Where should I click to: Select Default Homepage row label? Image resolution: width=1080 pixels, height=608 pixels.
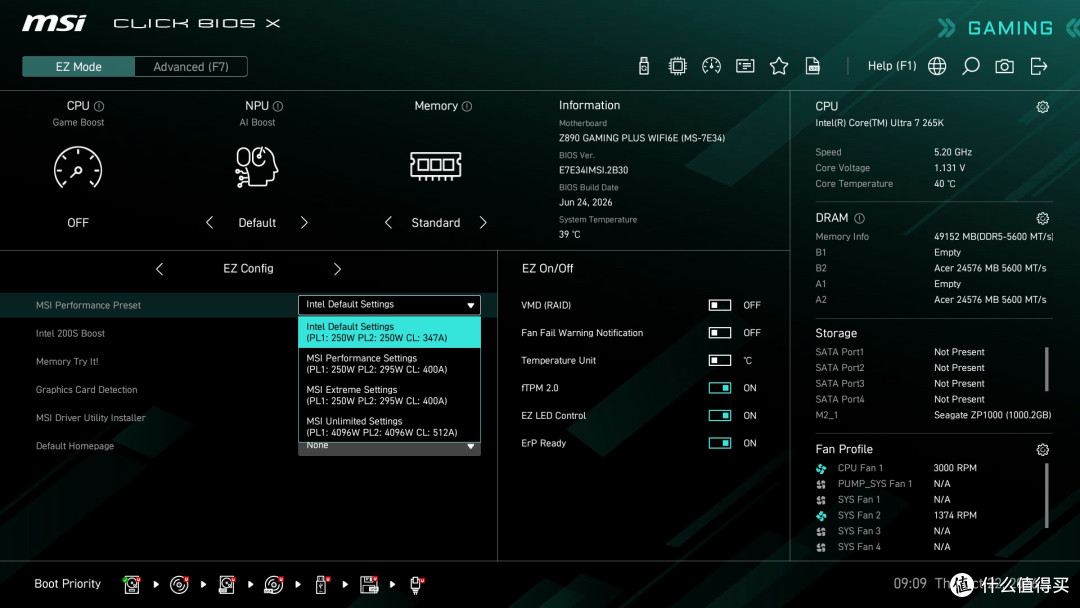pyautogui.click(x=75, y=446)
